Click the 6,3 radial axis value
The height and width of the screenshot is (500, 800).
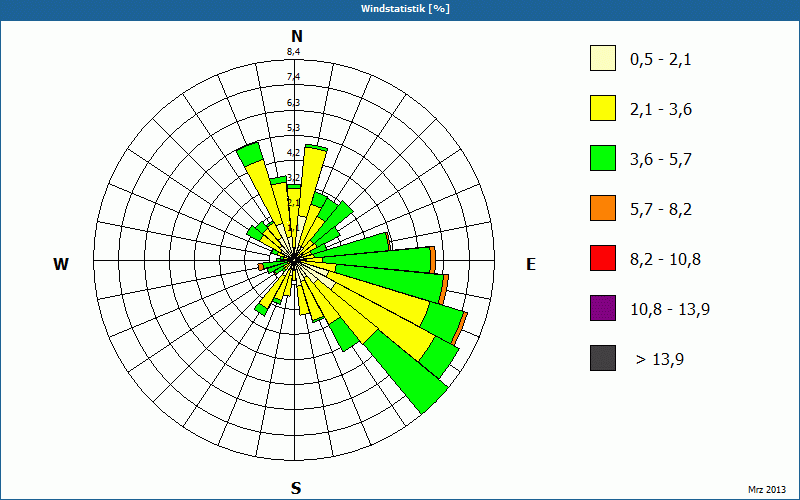click(x=293, y=103)
